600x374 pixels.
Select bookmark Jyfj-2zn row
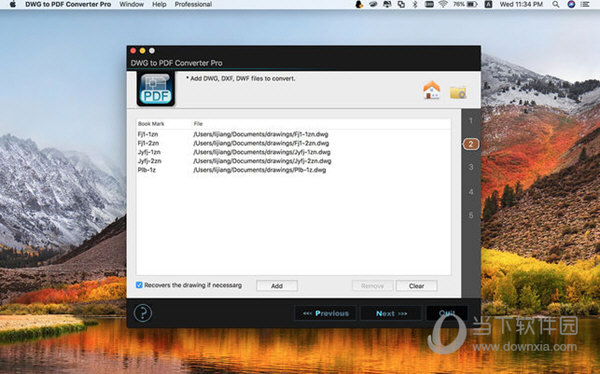(x=149, y=161)
